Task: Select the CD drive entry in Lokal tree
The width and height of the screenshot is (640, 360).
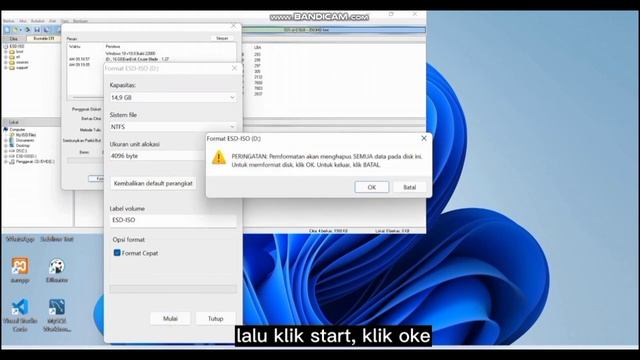Action: (x=35, y=161)
